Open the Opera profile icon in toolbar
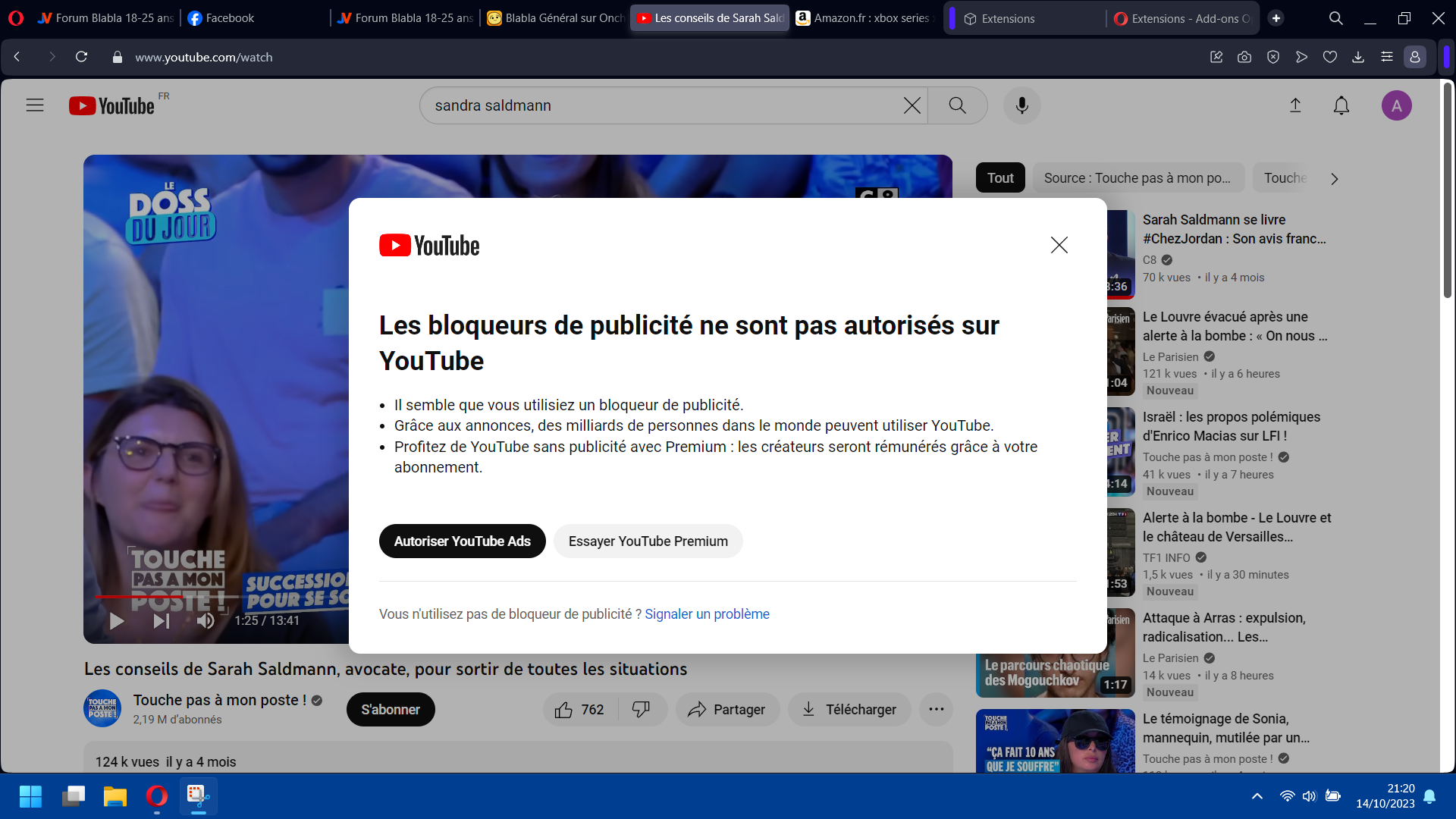The image size is (1456, 819). tap(1415, 57)
